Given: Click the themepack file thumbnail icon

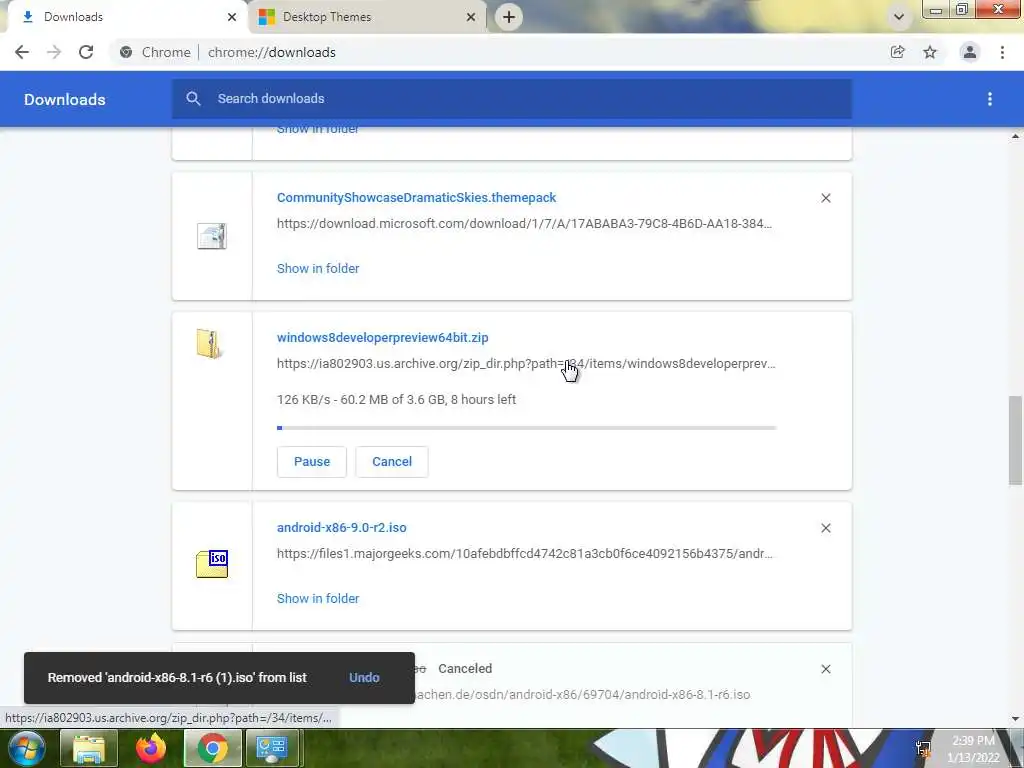Looking at the screenshot, I should 212,236.
